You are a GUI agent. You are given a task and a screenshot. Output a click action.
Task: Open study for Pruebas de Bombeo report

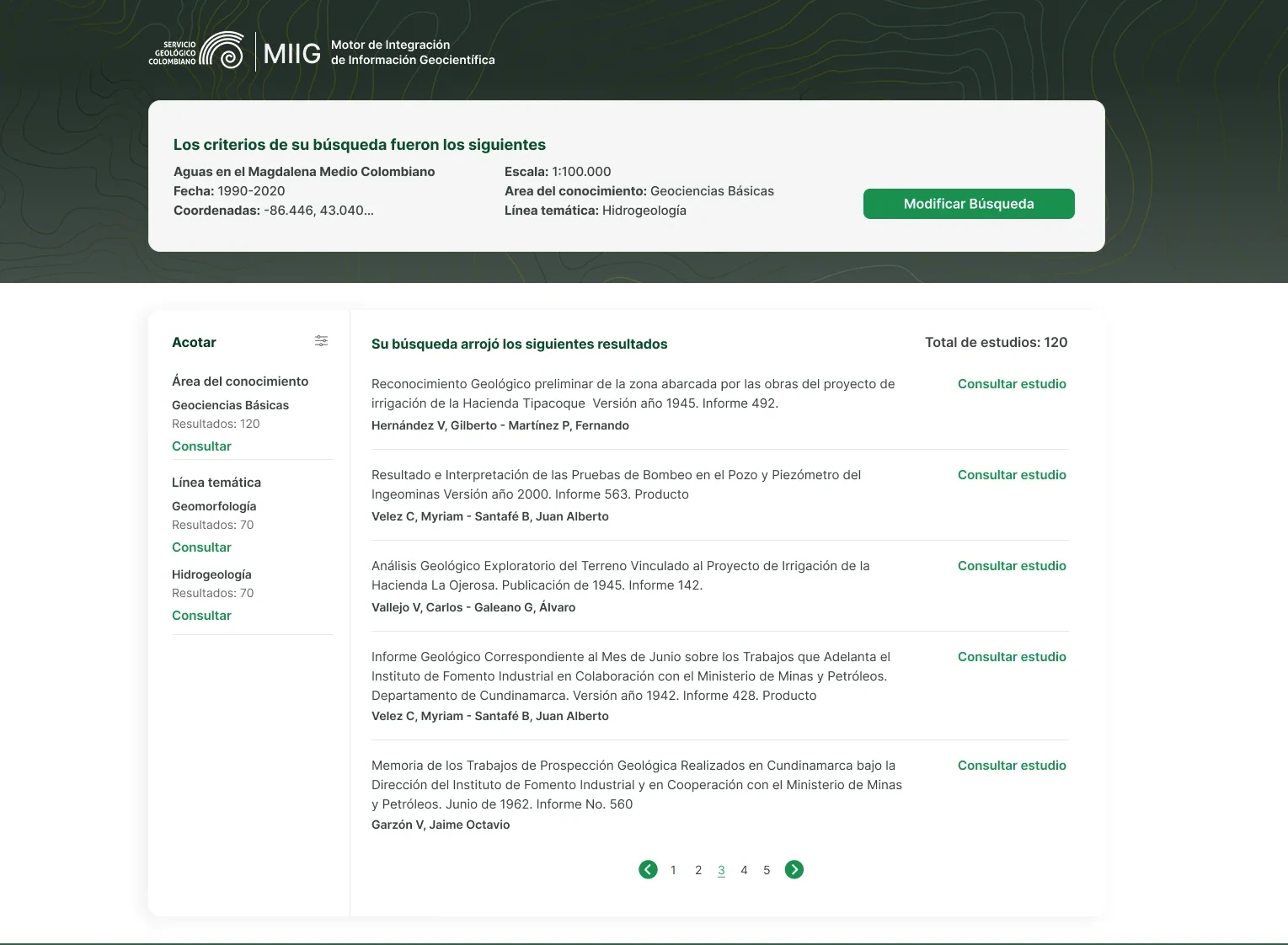[1012, 475]
